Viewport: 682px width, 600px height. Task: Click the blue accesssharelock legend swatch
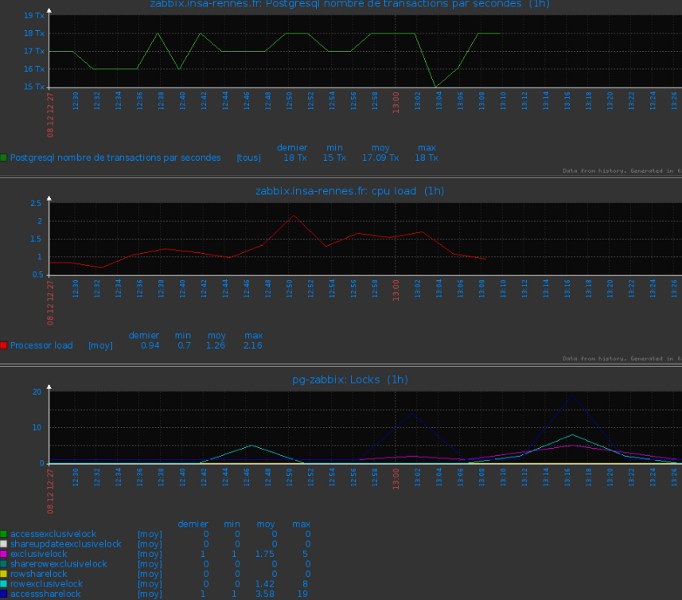[3, 594]
